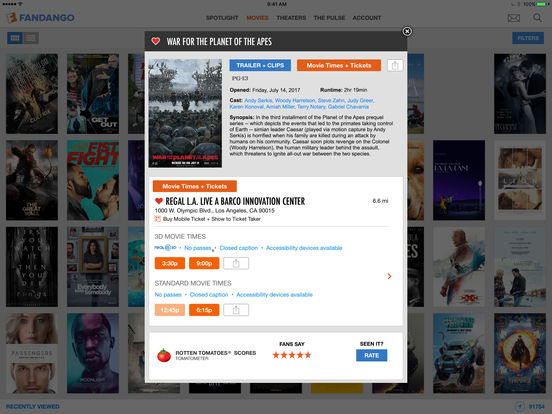Play Trailer + Clips
Screen dimensions: 552x414
(260, 65)
